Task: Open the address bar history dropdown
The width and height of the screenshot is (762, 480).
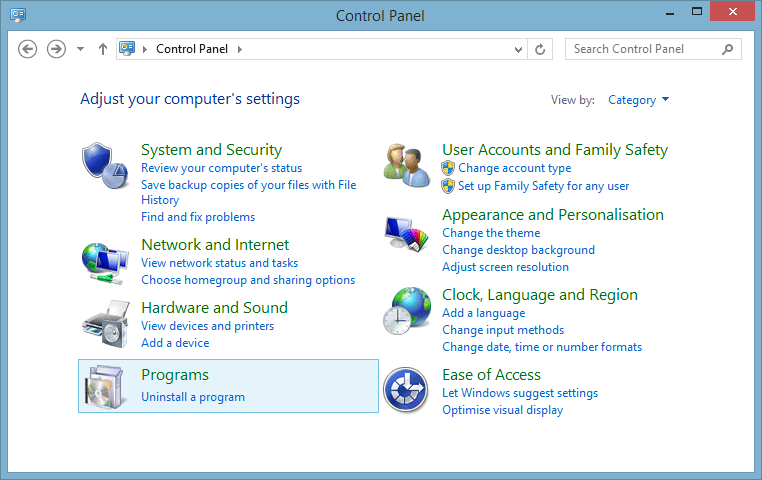Action: [518, 49]
